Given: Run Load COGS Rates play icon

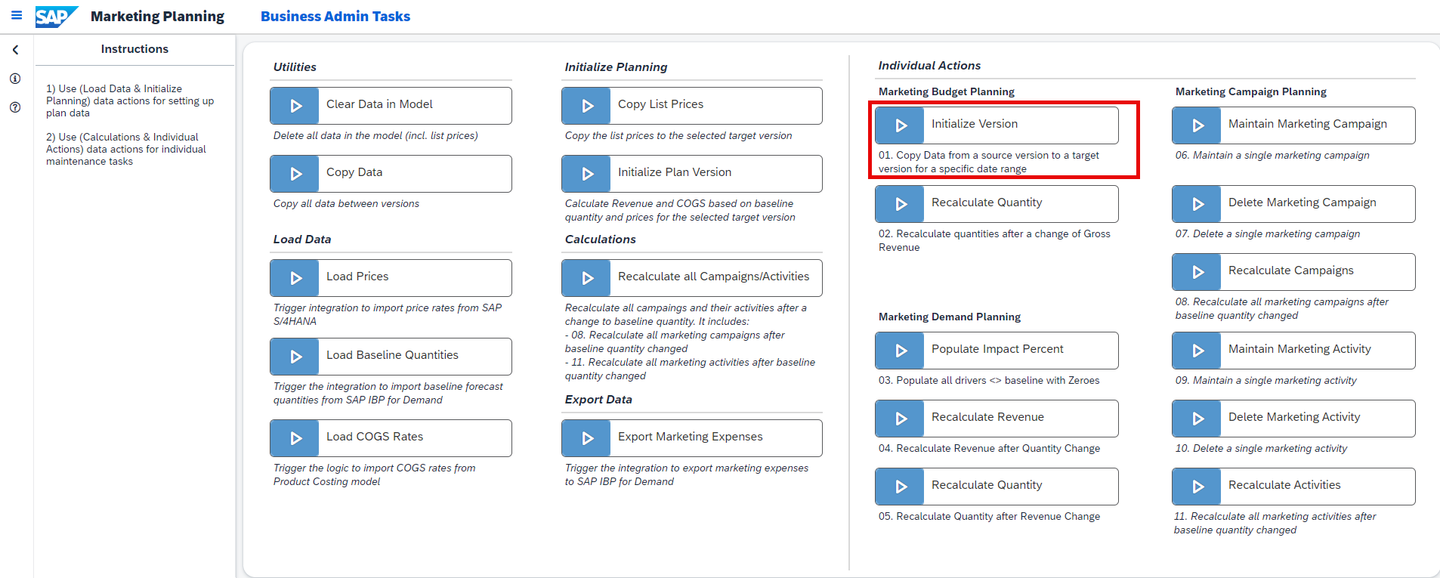Looking at the screenshot, I should [x=296, y=437].
